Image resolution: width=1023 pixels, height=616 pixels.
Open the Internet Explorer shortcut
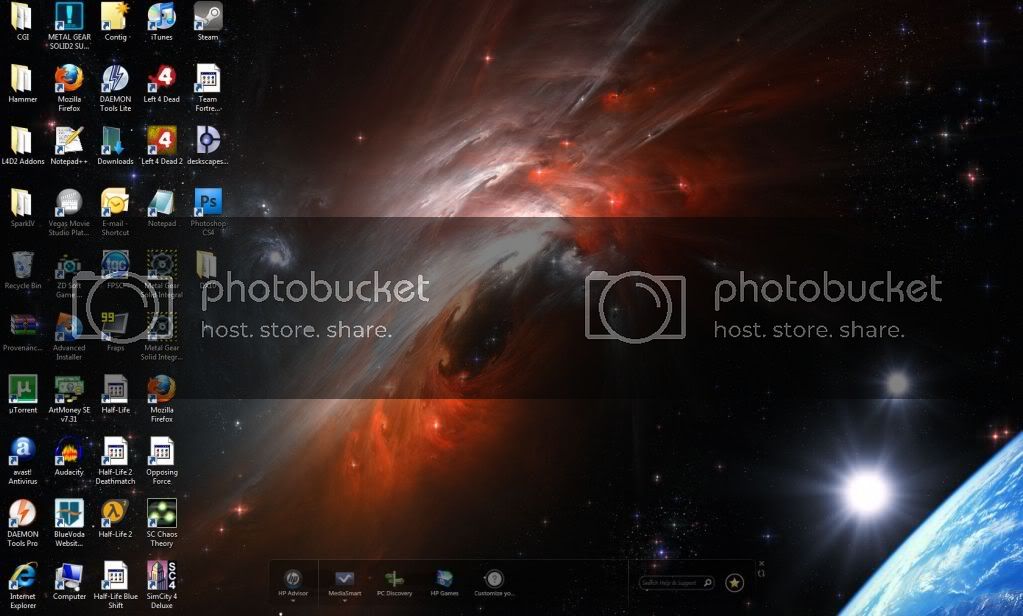pyautogui.click(x=21, y=574)
